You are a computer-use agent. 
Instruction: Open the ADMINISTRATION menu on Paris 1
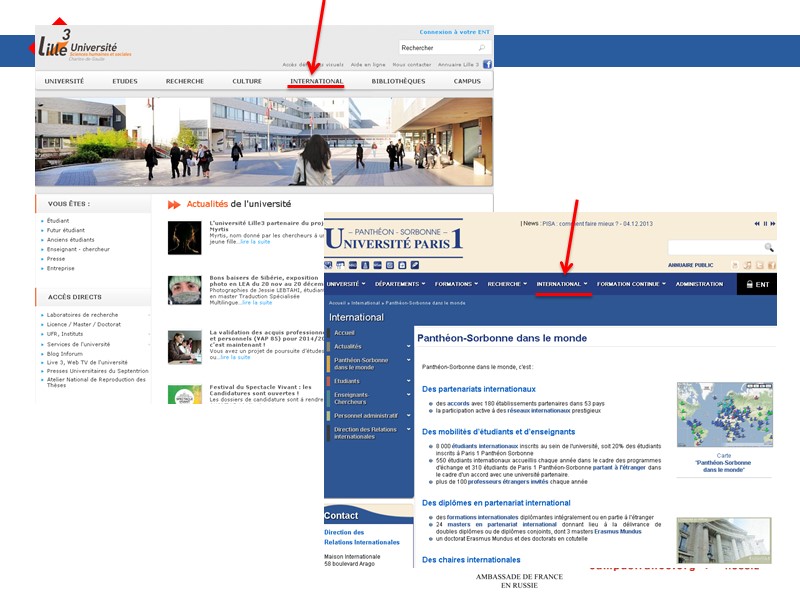(x=699, y=284)
